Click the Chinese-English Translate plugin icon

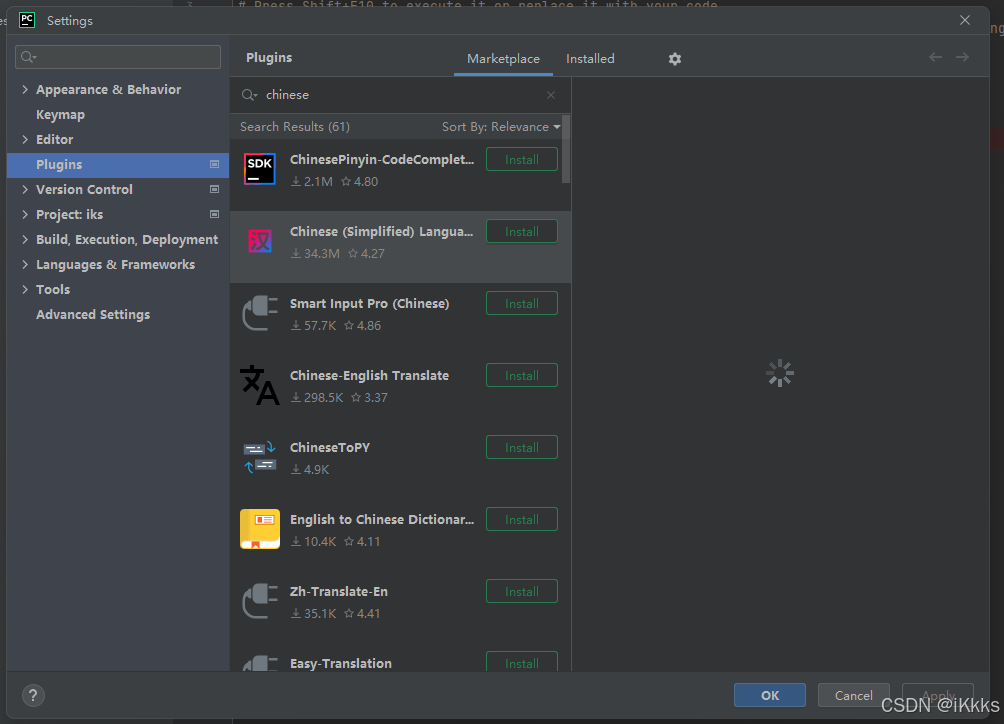260,385
